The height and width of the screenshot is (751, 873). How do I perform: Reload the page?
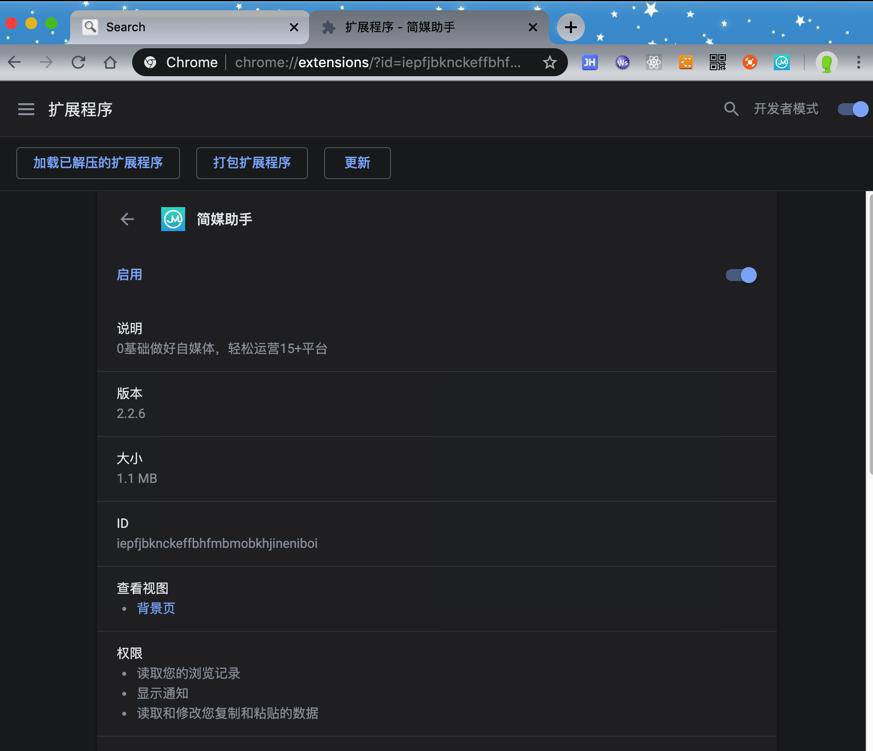pos(79,62)
